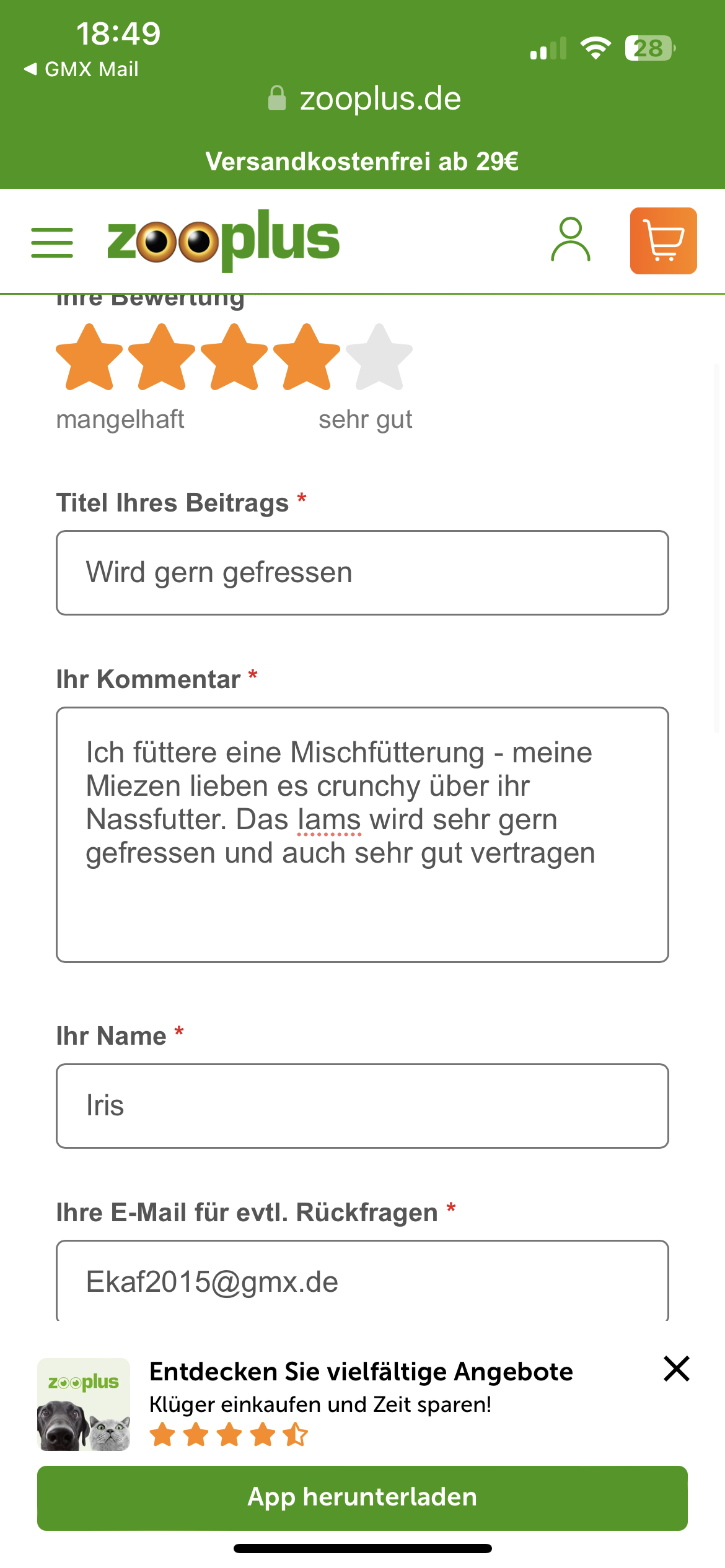This screenshot has height=1568, width=725.
Task: Focus the E-Mail für Rückfragen field
Action: 362,1281
